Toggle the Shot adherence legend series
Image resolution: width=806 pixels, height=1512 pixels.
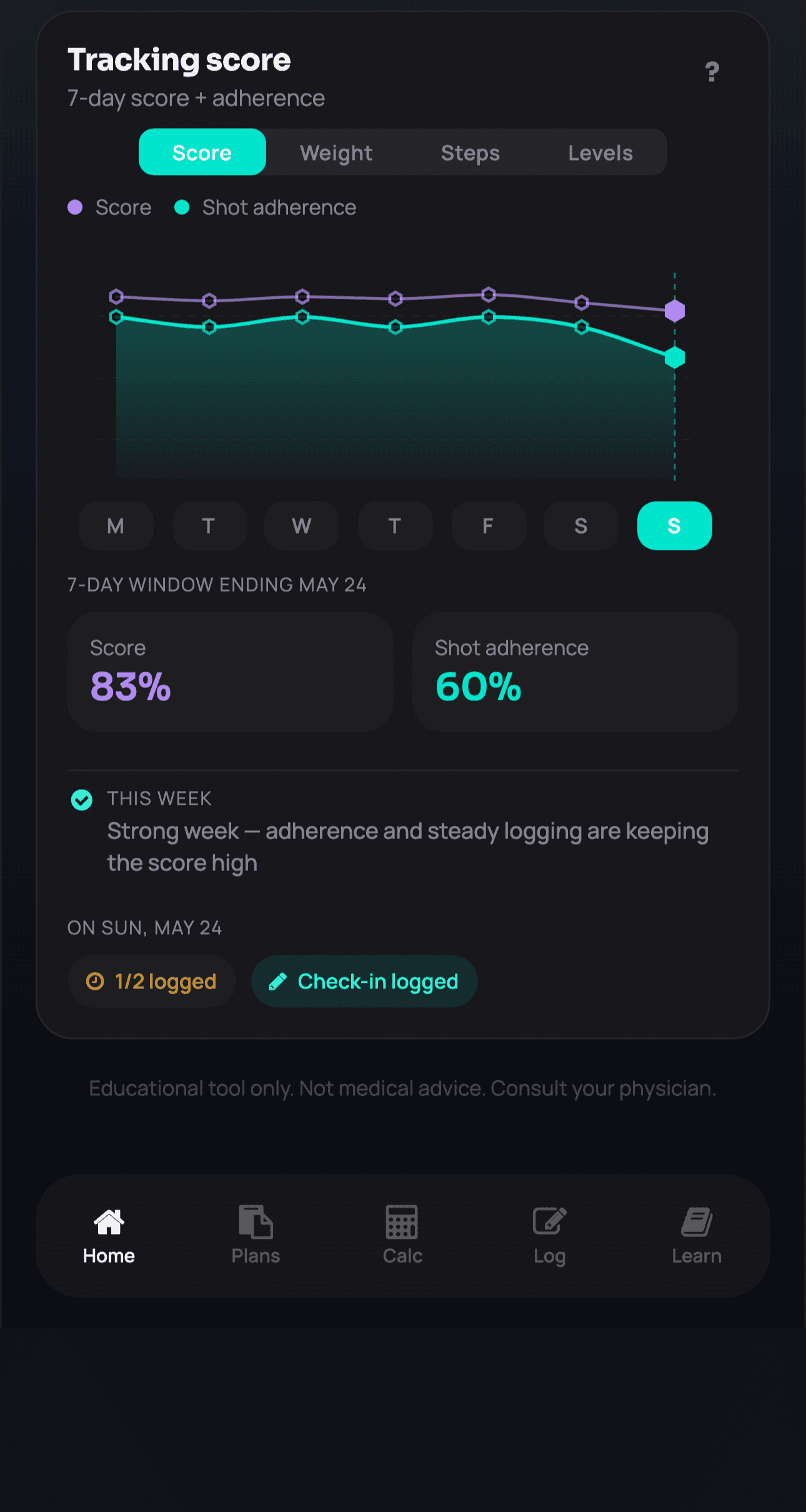click(265, 207)
